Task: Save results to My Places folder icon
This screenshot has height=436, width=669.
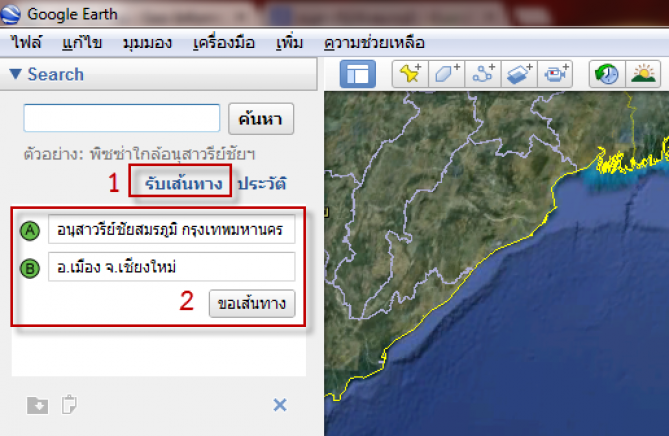Action: point(38,405)
